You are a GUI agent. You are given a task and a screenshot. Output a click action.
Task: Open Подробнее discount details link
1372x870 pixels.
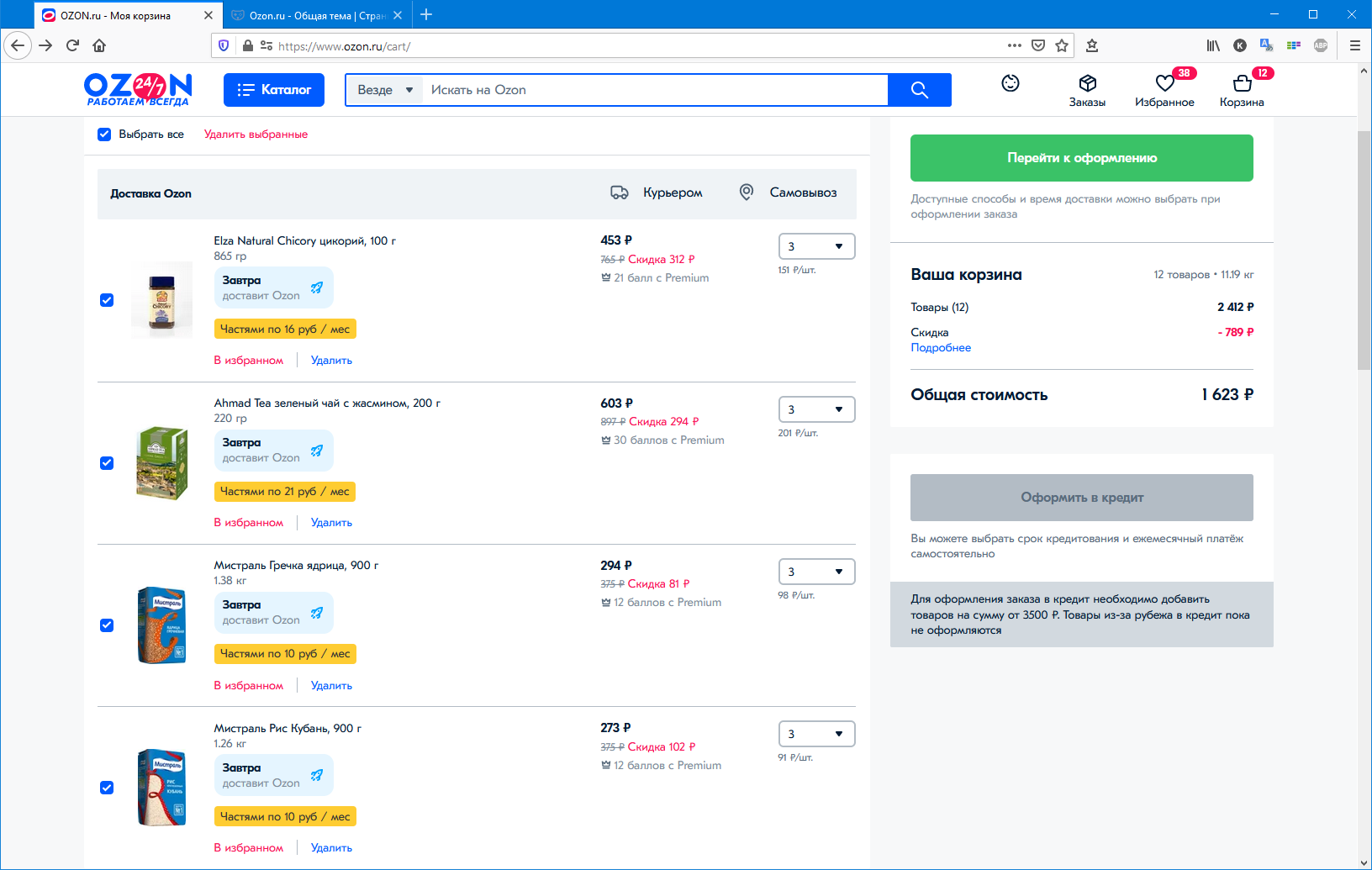point(941,348)
